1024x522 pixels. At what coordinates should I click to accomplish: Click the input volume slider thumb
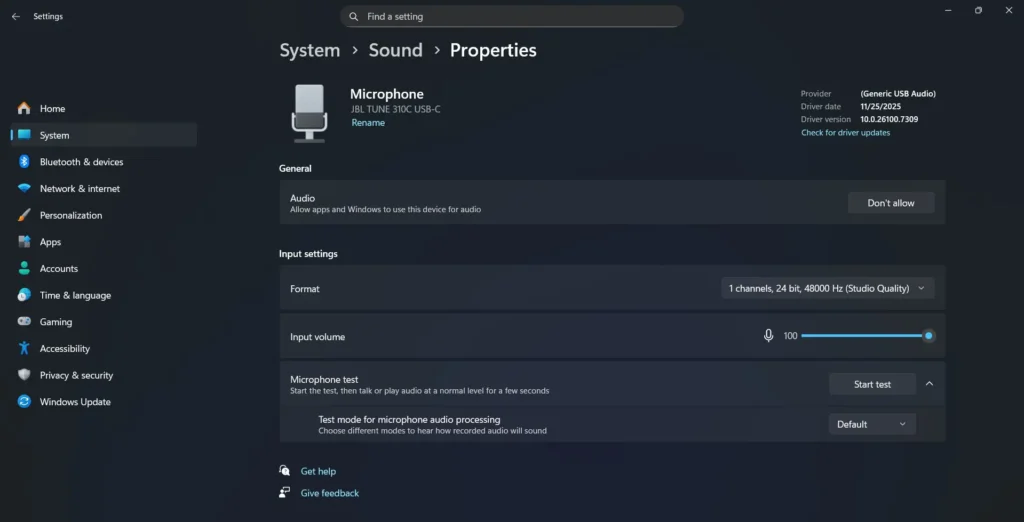coord(928,336)
